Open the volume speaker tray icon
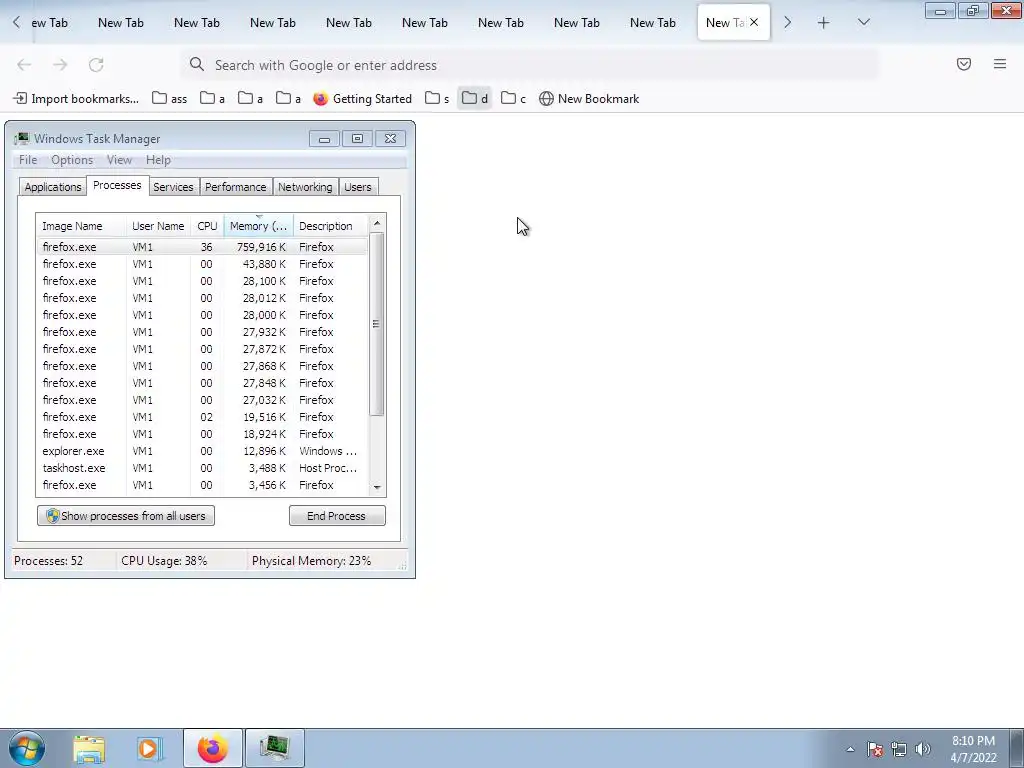The height and width of the screenshot is (768, 1024). (922, 749)
